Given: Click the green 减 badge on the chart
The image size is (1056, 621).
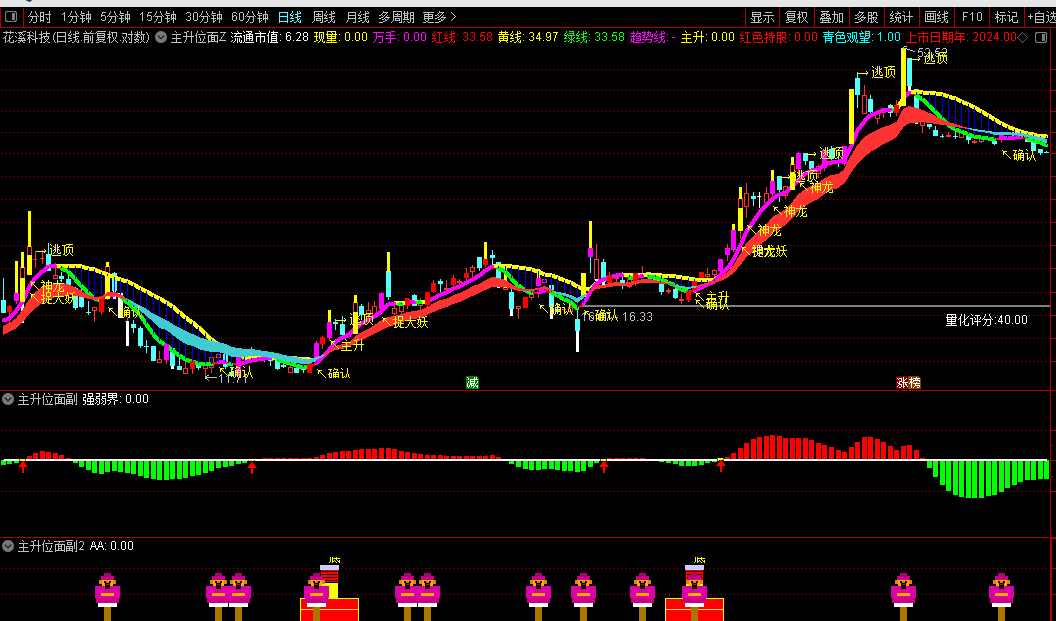Looking at the screenshot, I should (x=472, y=383).
